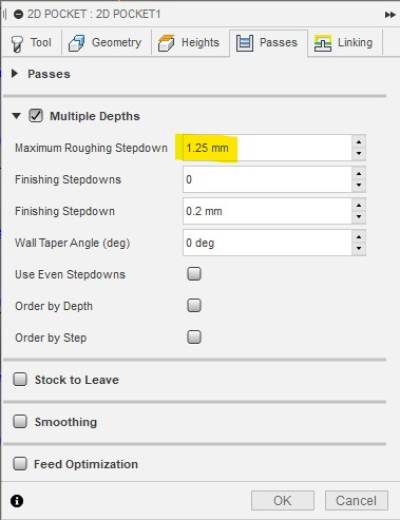This screenshot has height=520, width=400.
Task: Open the Linking tab
Action: pyautogui.click(x=343, y=43)
